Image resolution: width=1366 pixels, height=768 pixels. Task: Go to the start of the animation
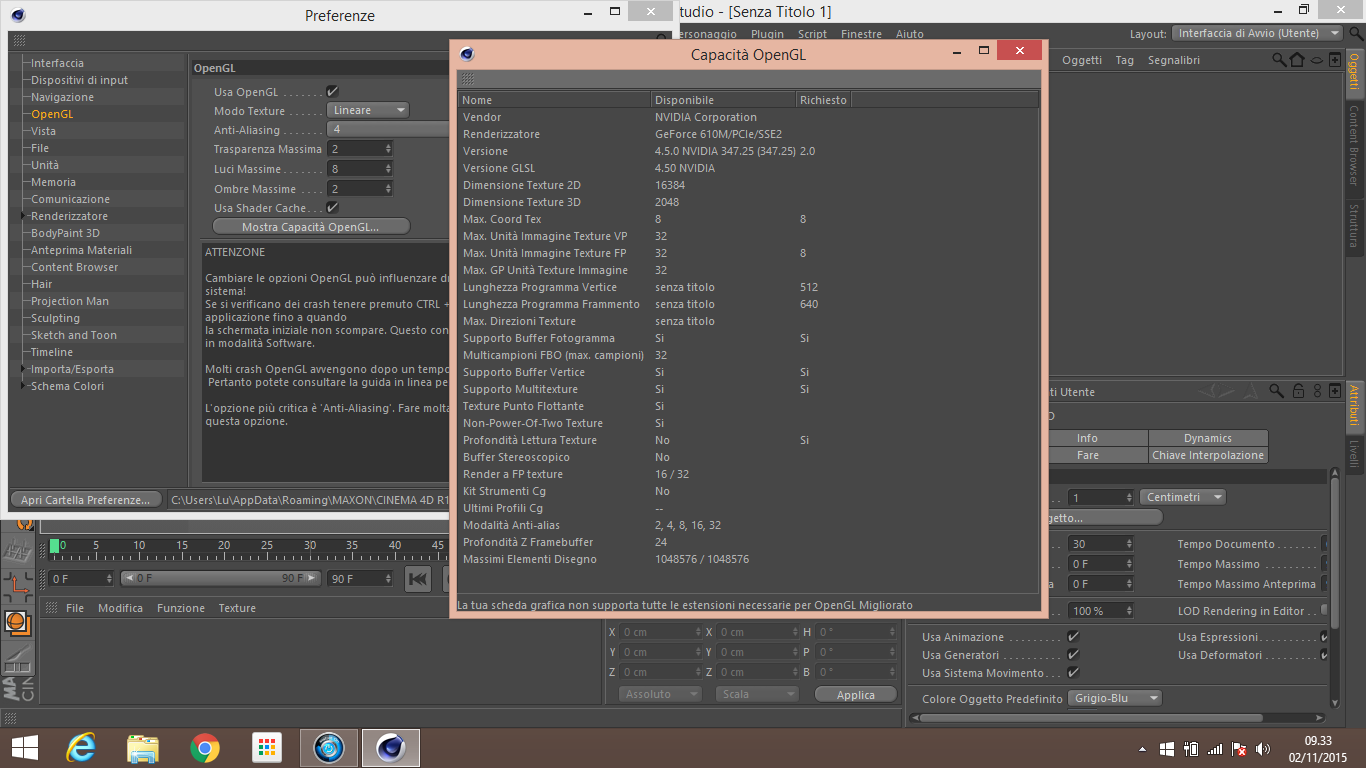419,578
